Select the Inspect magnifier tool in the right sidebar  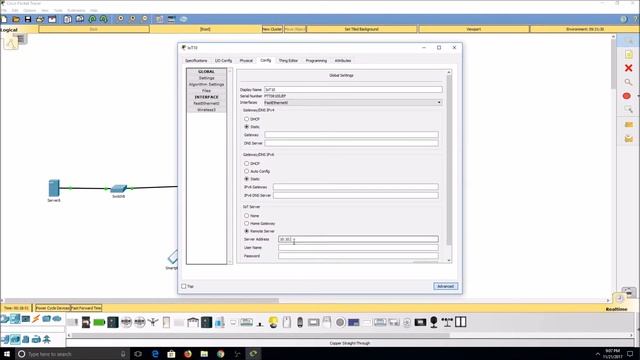pos(629,82)
